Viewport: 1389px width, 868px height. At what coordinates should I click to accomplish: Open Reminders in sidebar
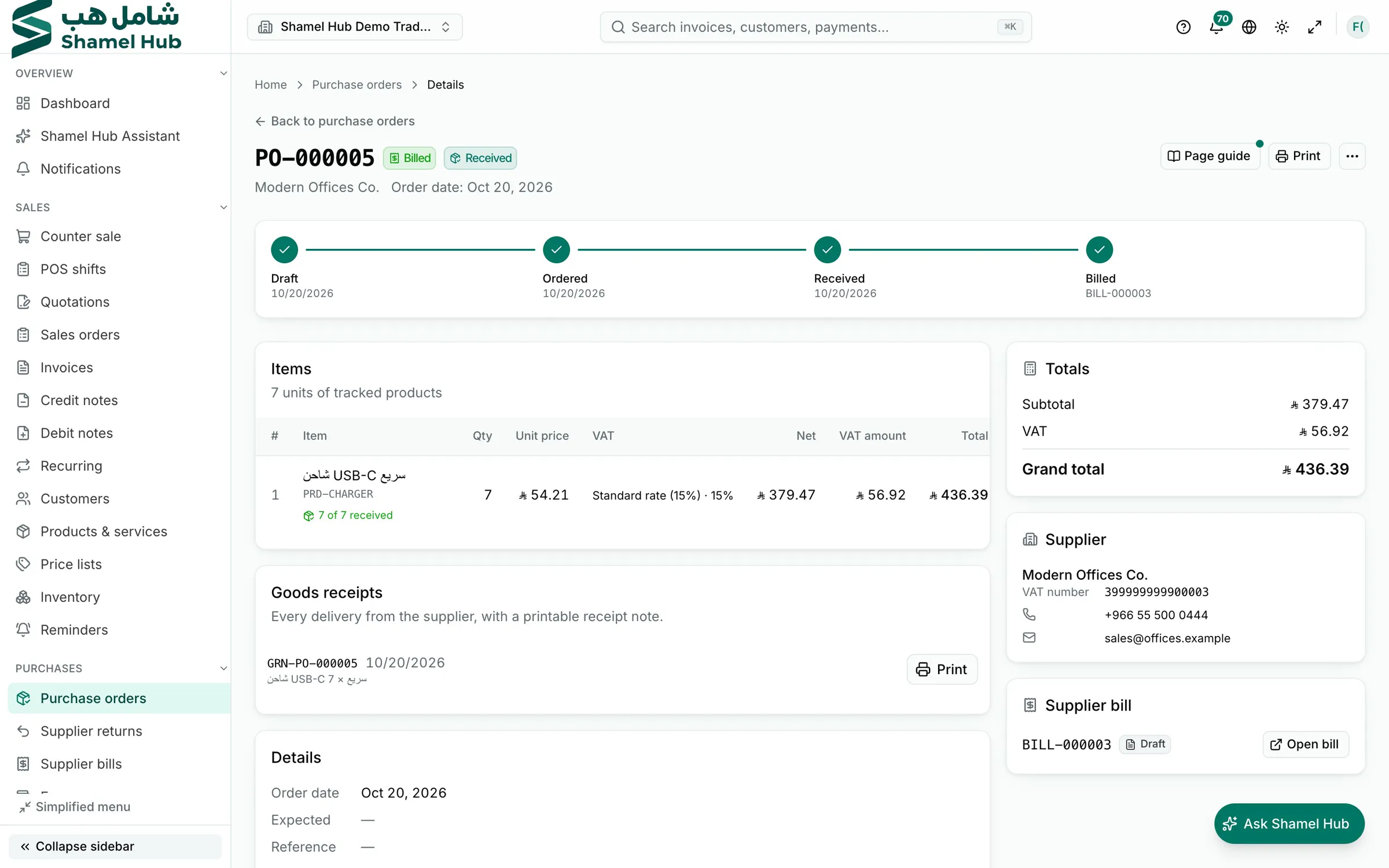119,630
